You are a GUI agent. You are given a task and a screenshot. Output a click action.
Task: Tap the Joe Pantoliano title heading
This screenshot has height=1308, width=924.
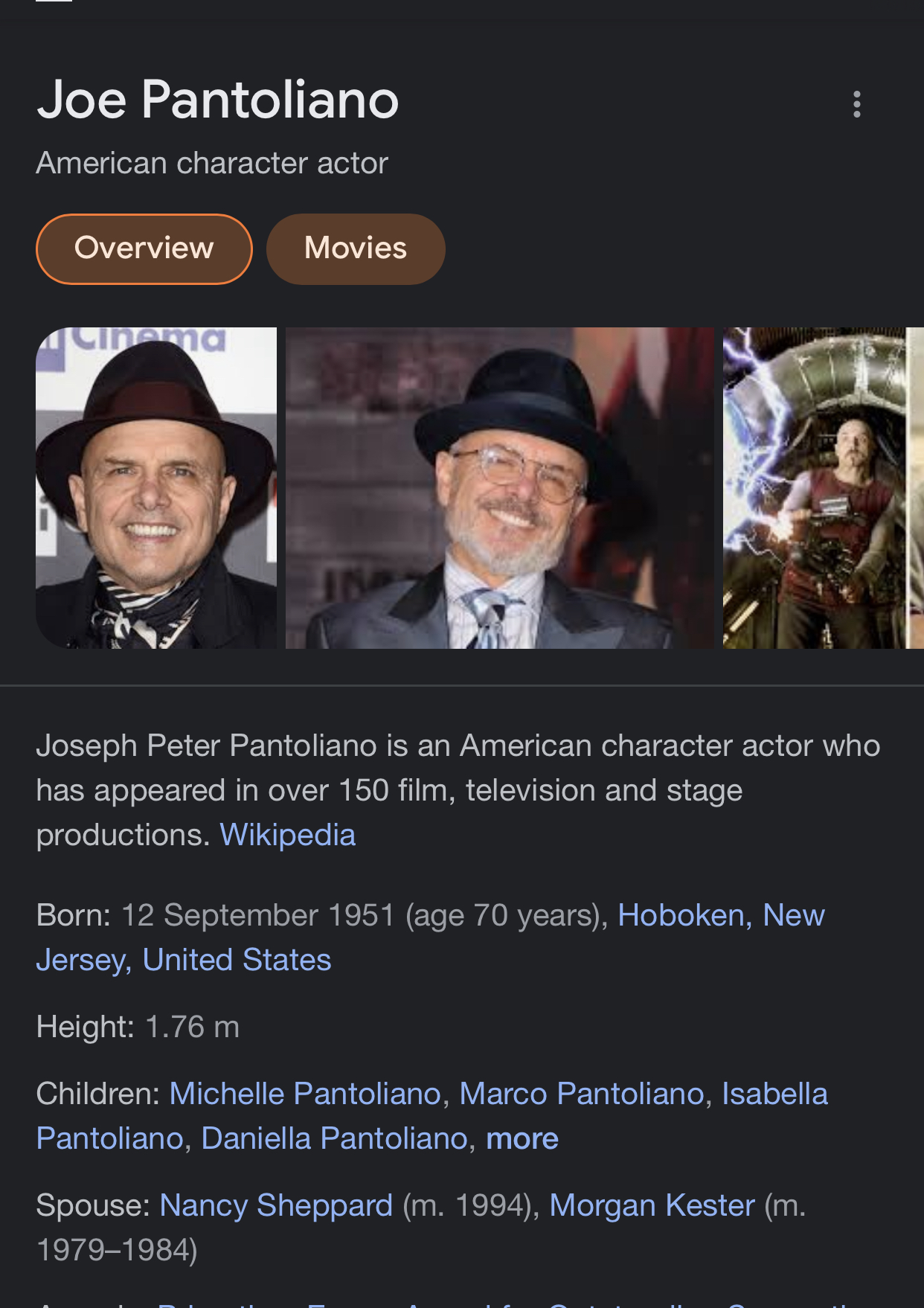[218, 100]
